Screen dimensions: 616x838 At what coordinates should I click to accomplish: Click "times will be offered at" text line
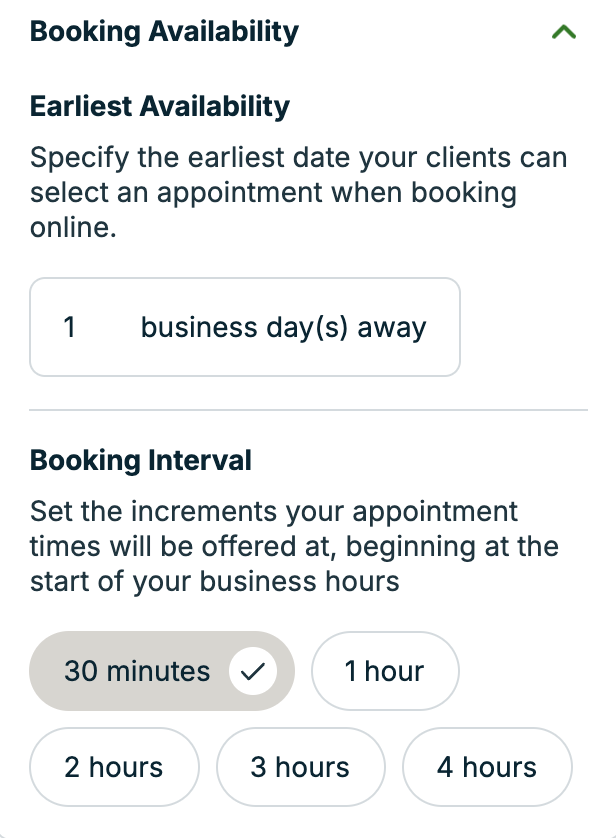pyautogui.click(x=294, y=547)
